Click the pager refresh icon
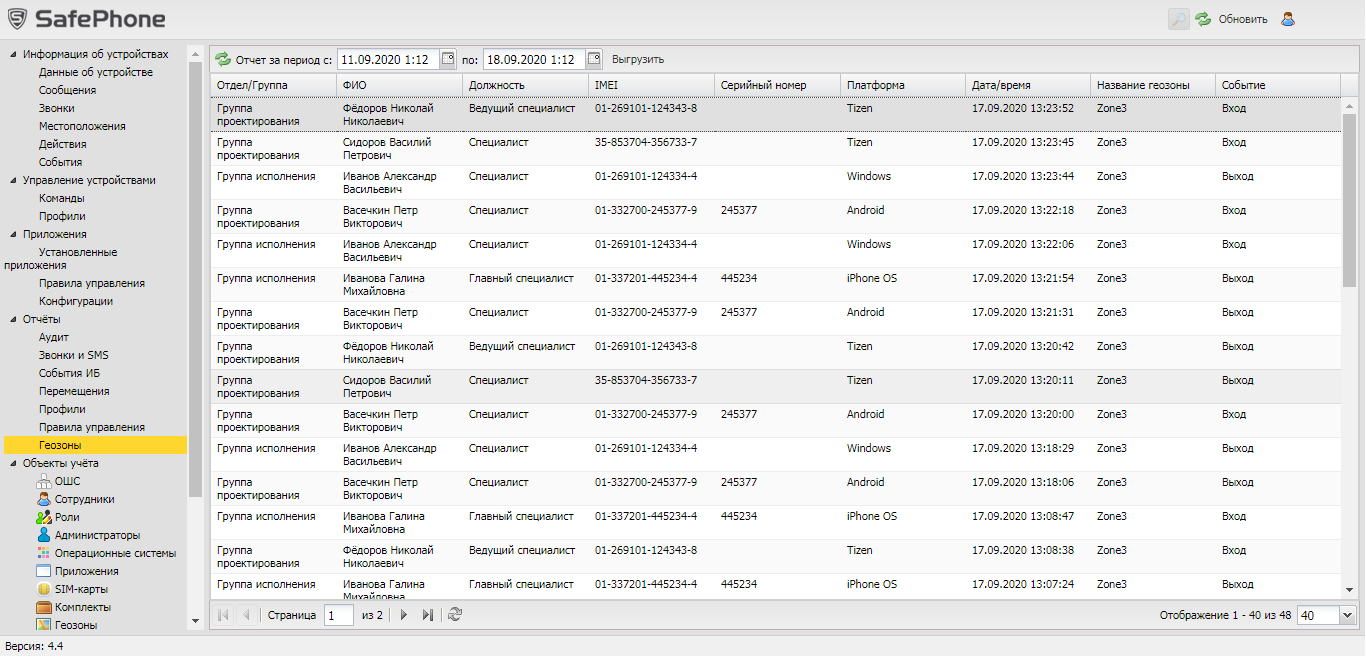Screen dimensions: 1366x657 pos(455,615)
